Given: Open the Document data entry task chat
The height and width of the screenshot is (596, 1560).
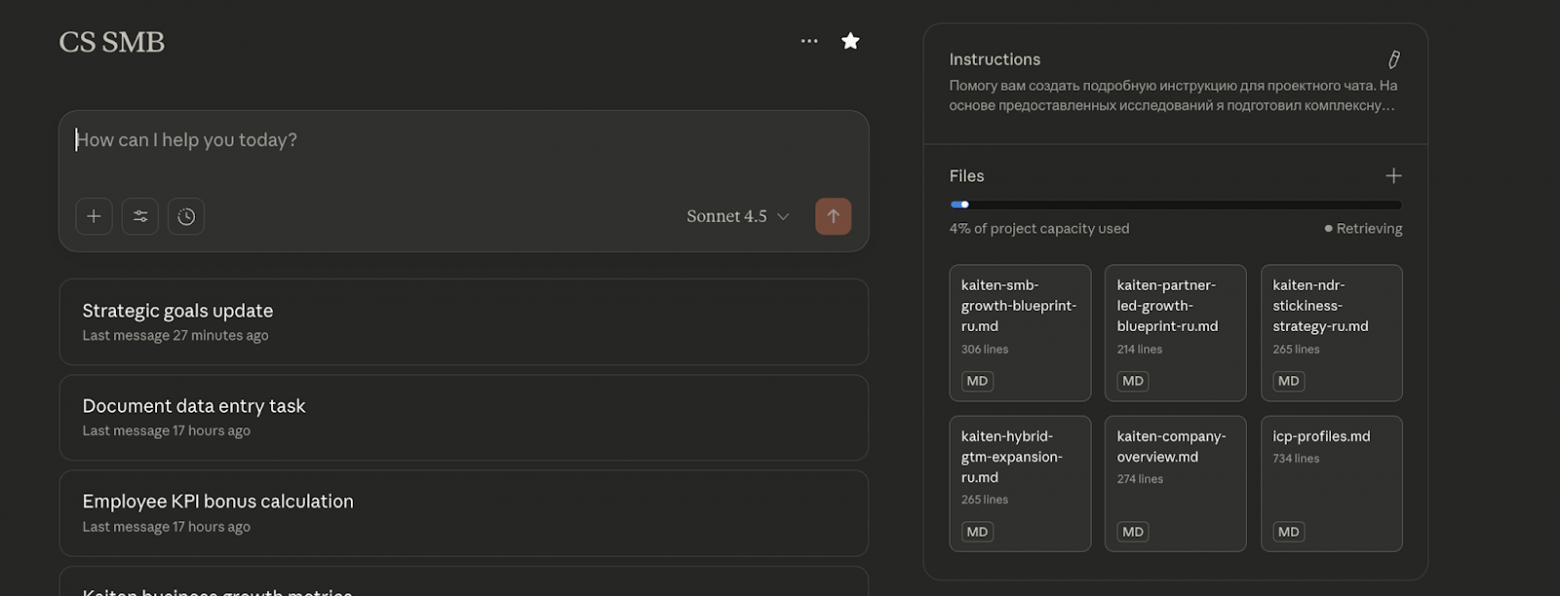Looking at the screenshot, I should point(463,417).
